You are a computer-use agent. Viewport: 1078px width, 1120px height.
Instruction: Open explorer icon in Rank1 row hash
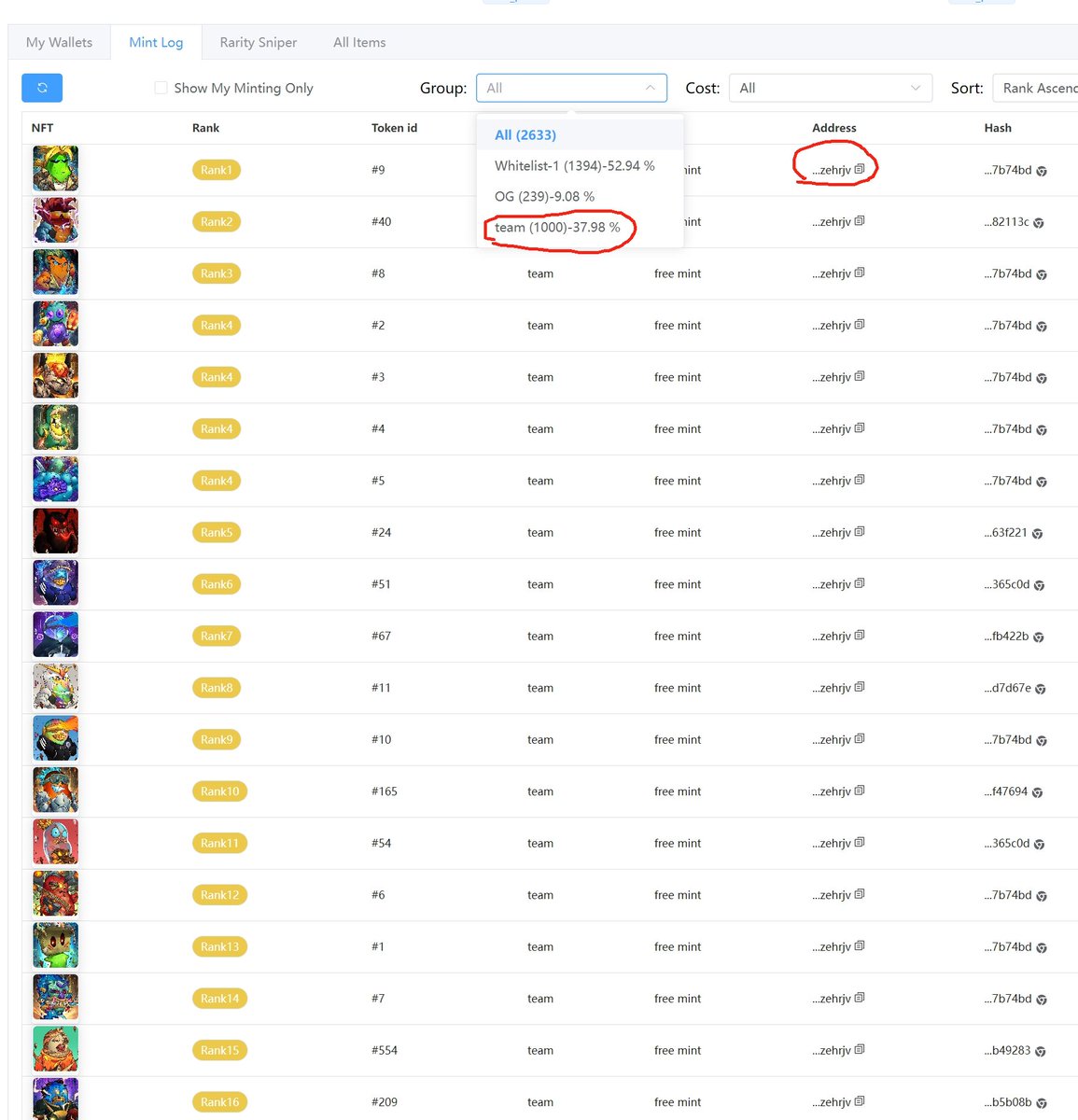click(1042, 171)
